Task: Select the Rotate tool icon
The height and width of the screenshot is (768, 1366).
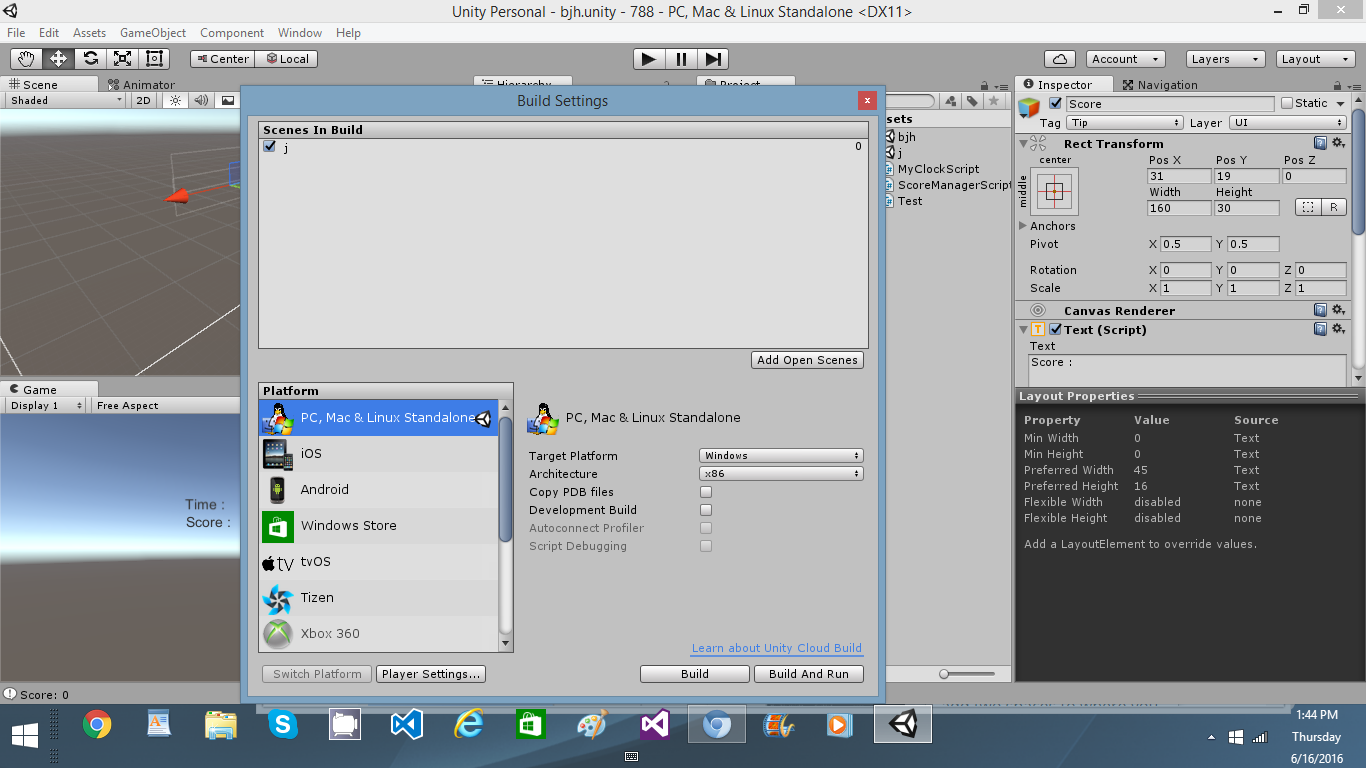Action: [x=91, y=59]
